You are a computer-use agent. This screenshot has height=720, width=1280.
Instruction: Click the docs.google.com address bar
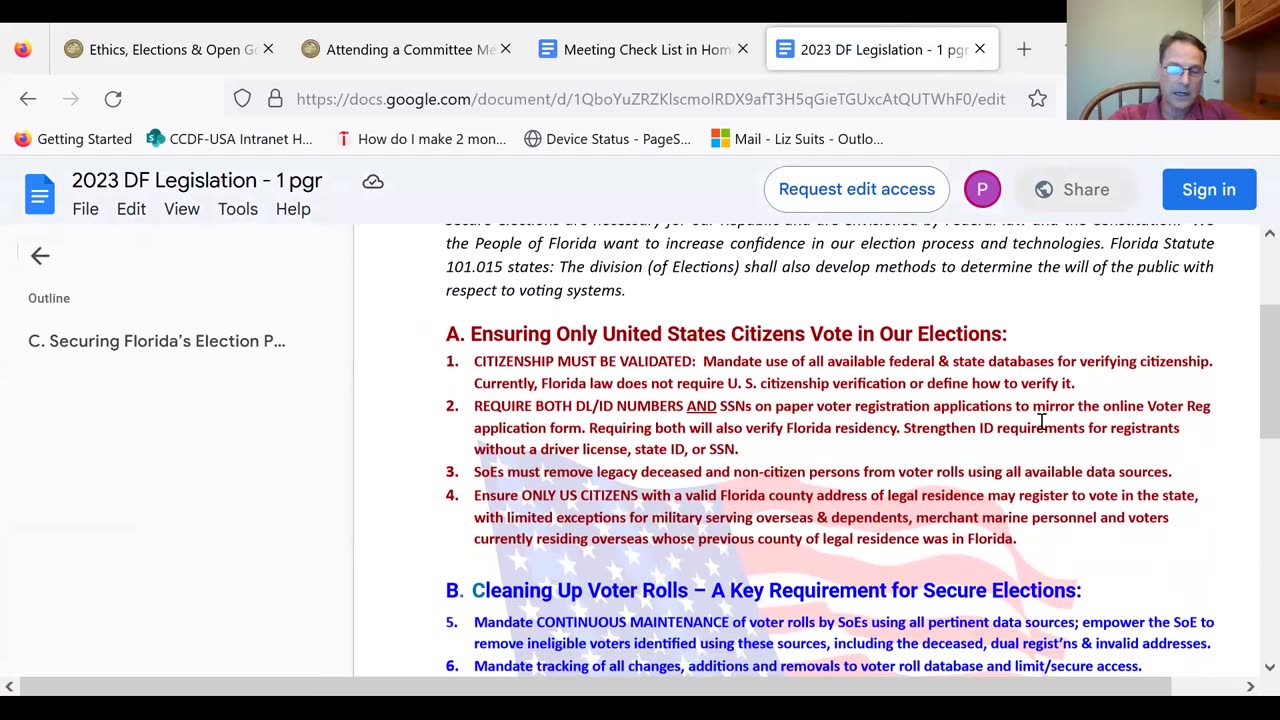650,99
